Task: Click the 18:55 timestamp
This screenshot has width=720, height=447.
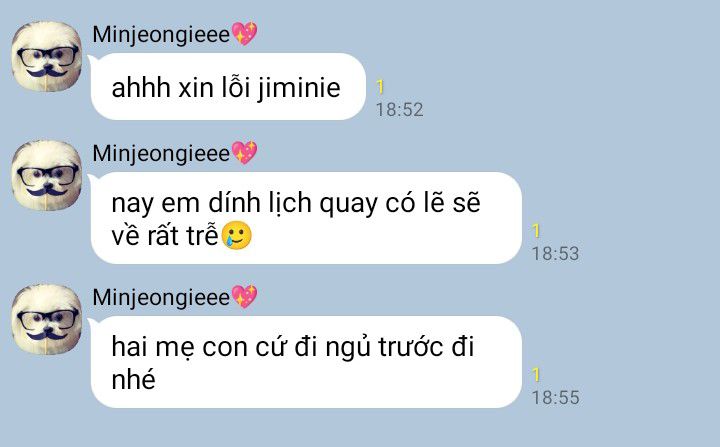Action: (556, 397)
